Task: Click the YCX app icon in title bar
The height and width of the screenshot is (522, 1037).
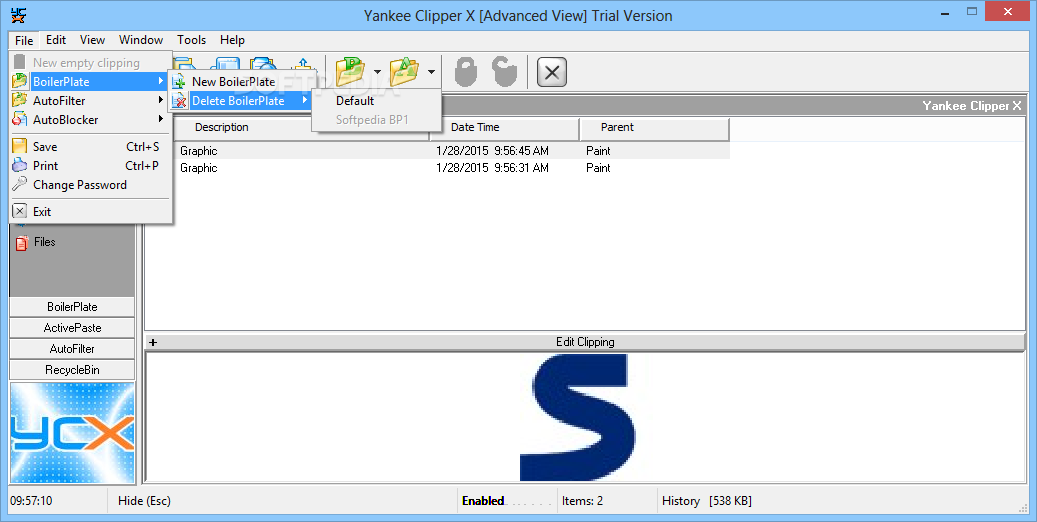Action: tap(19, 15)
